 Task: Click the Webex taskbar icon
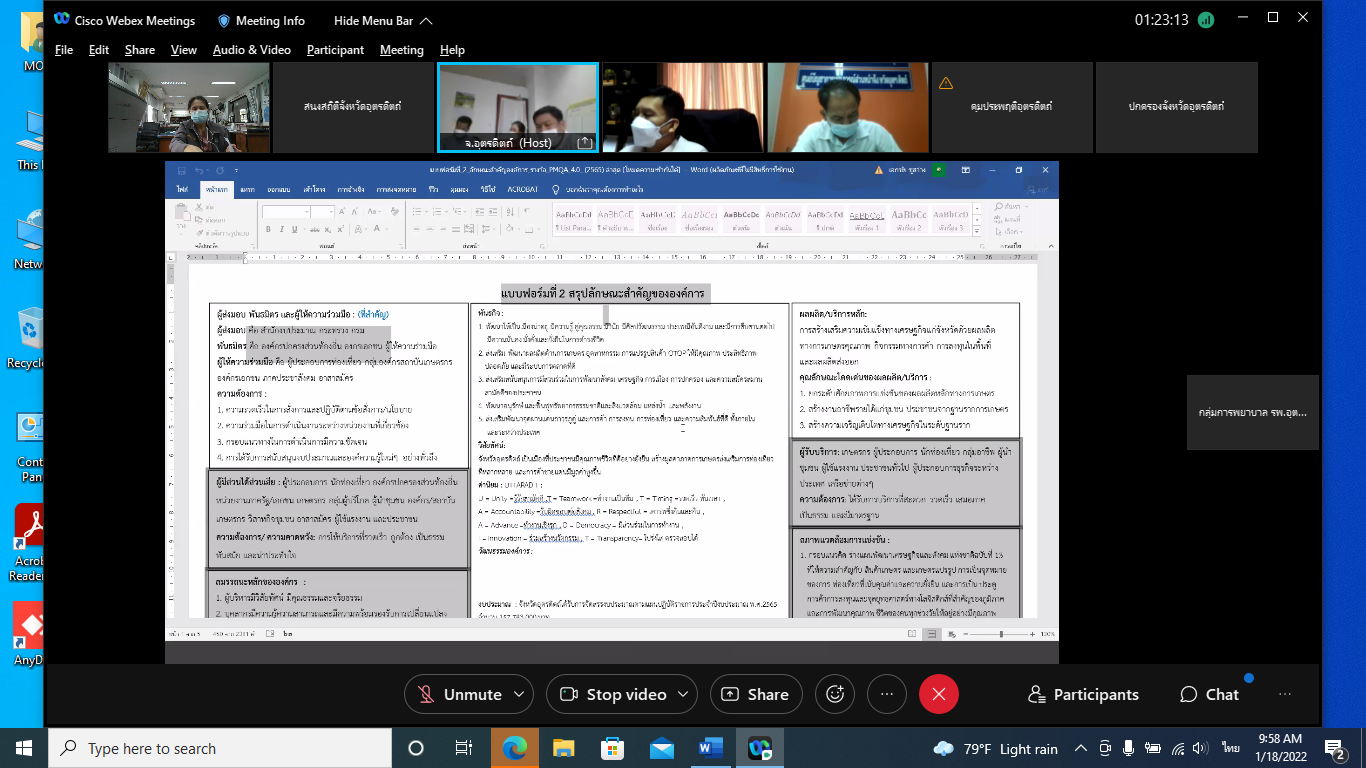(x=760, y=748)
